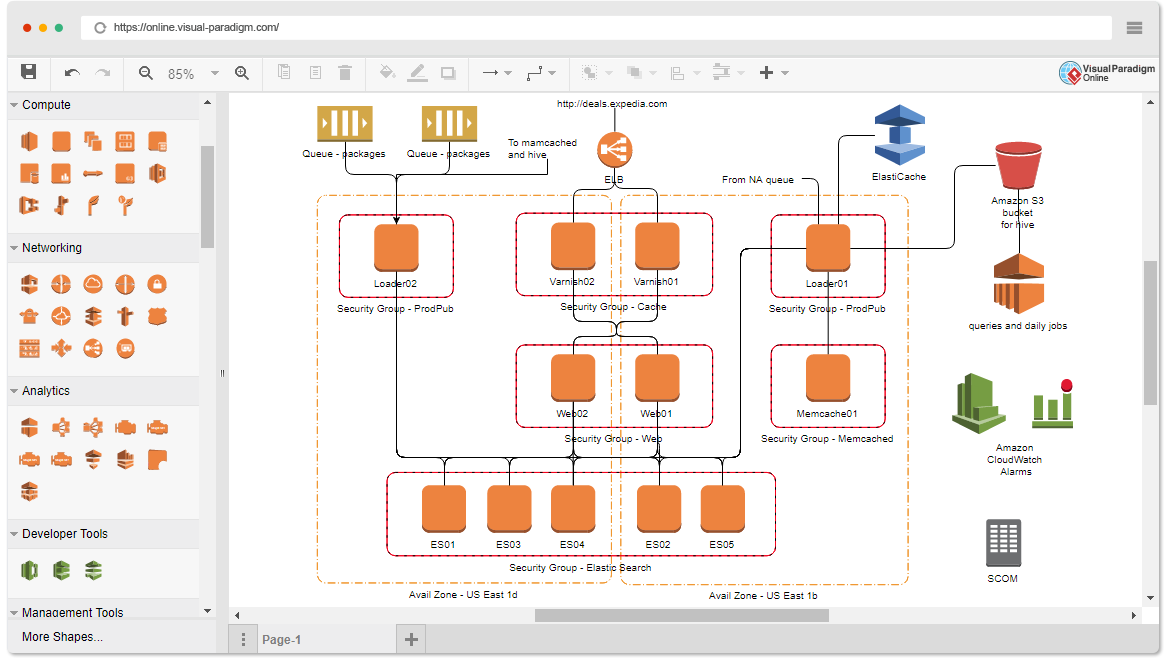
Task: Click the Save floppy disk icon
Action: tap(28, 72)
